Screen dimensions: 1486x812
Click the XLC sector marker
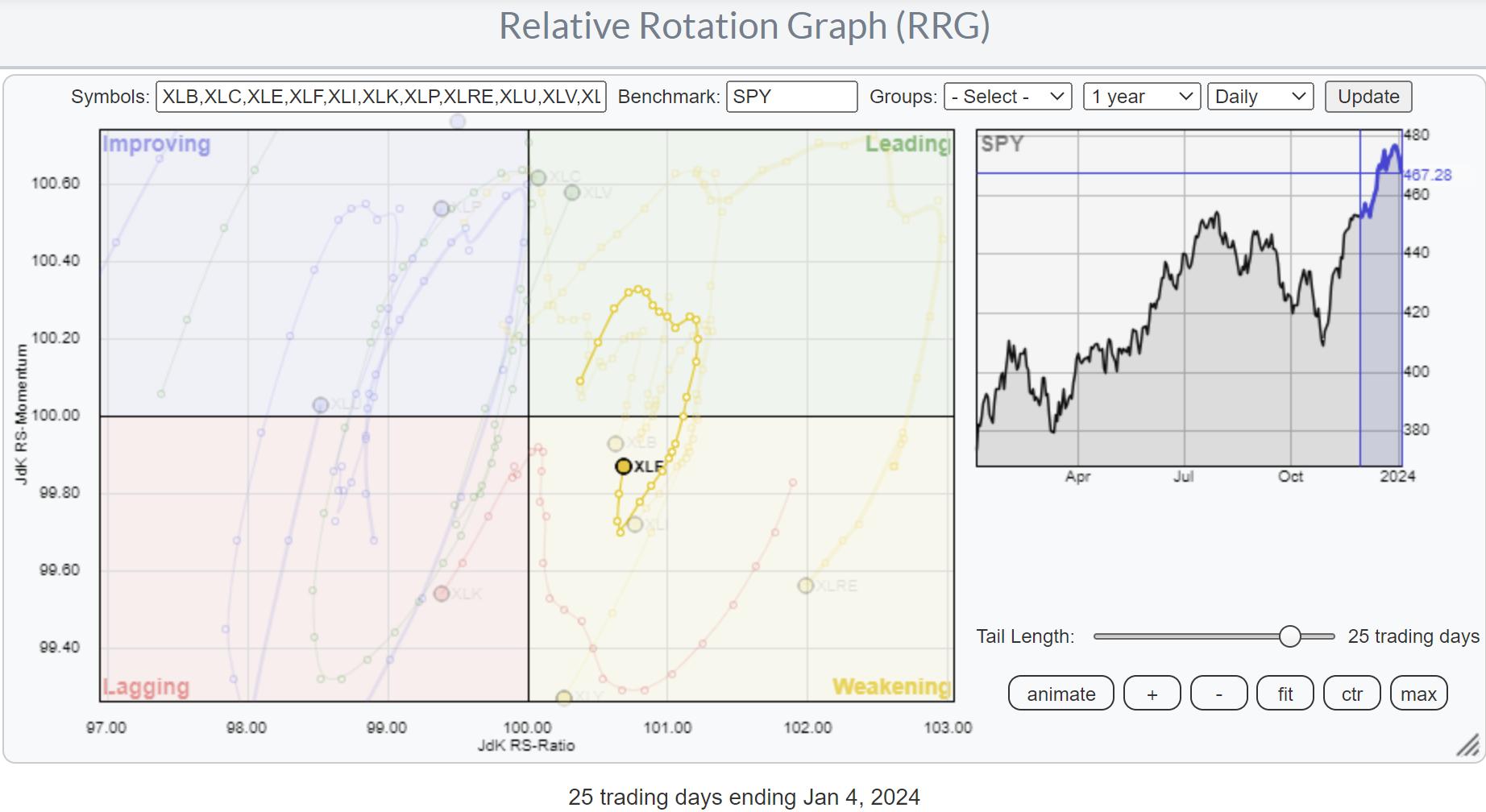(538, 178)
